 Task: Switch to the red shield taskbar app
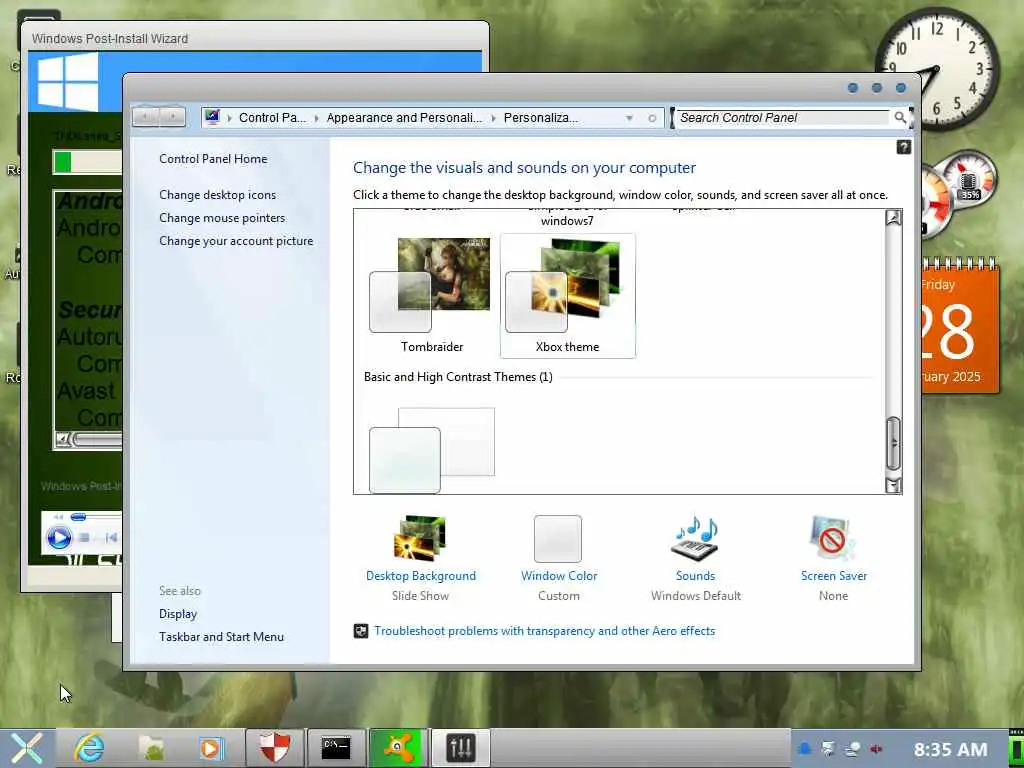pyautogui.click(x=275, y=748)
